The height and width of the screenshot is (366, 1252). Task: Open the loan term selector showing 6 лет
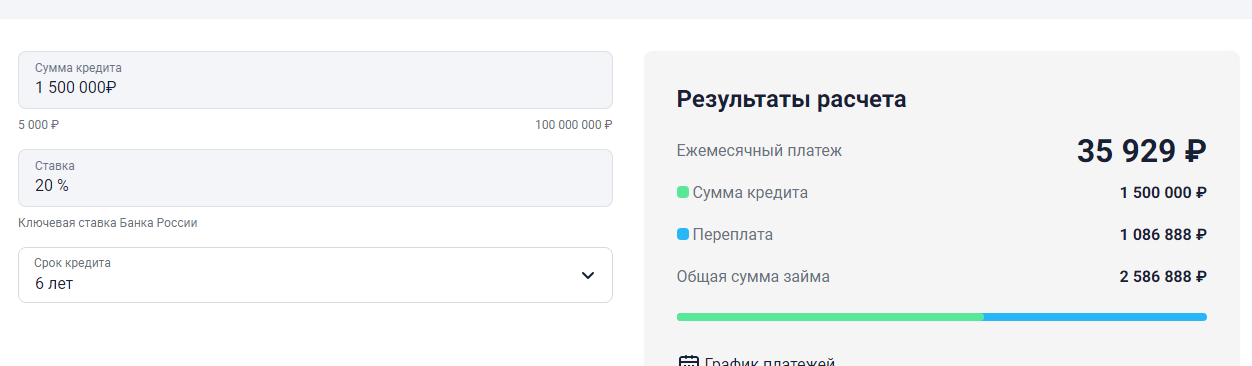tap(315, 275)
